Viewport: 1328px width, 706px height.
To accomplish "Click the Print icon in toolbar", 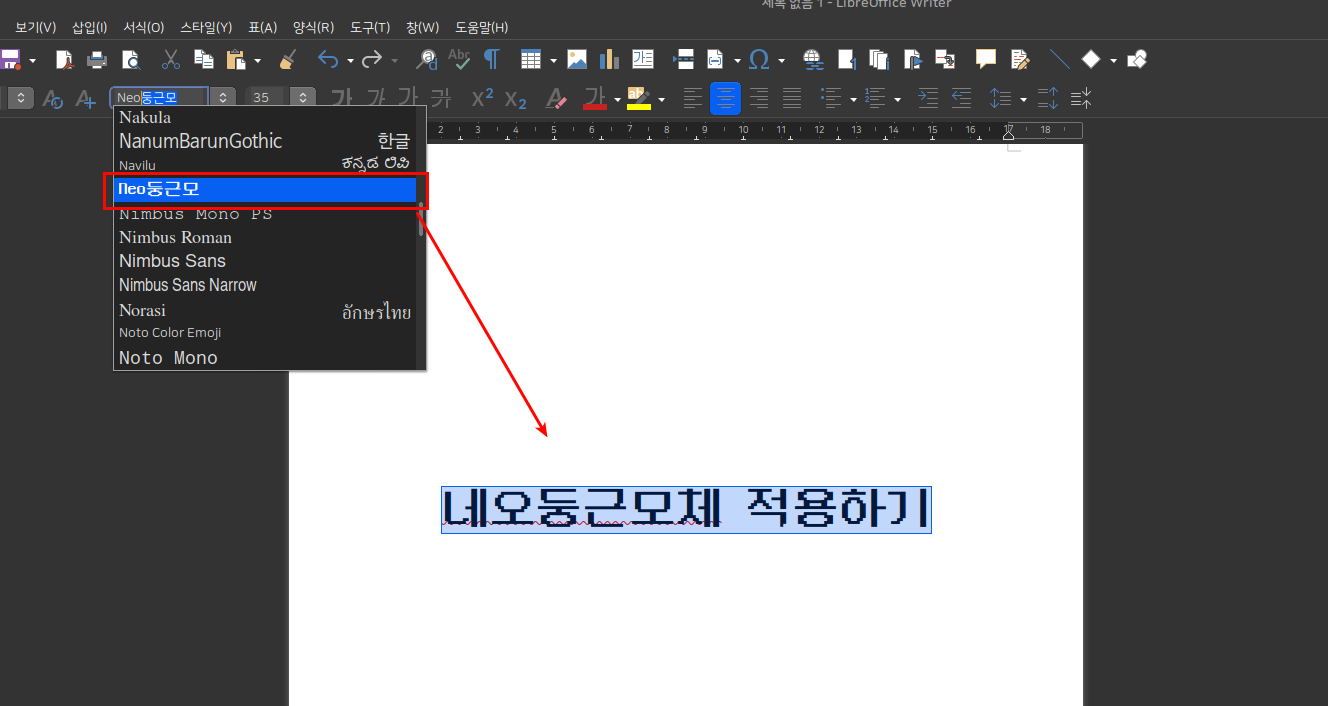I will 97,60.
